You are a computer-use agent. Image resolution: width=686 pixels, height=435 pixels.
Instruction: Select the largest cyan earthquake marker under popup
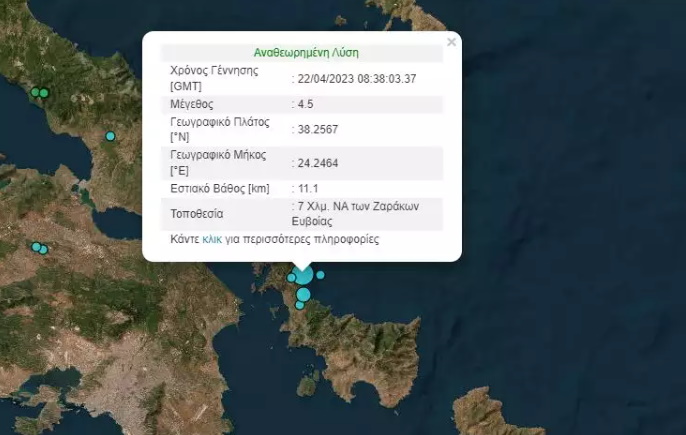click(303, 275)
